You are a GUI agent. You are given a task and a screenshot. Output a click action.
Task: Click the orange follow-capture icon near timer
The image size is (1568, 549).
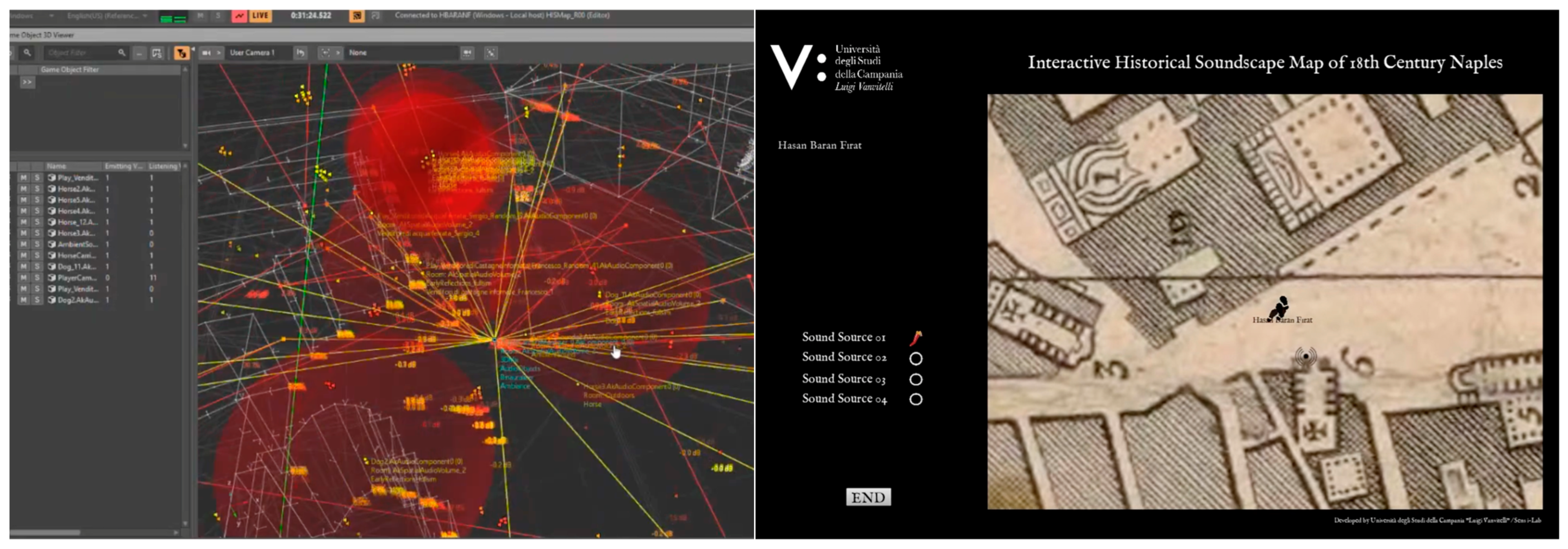click(357, 16)
